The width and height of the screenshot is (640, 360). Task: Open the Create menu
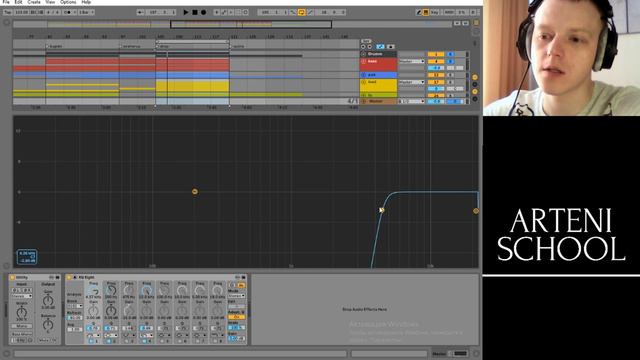tap(33, 2)
